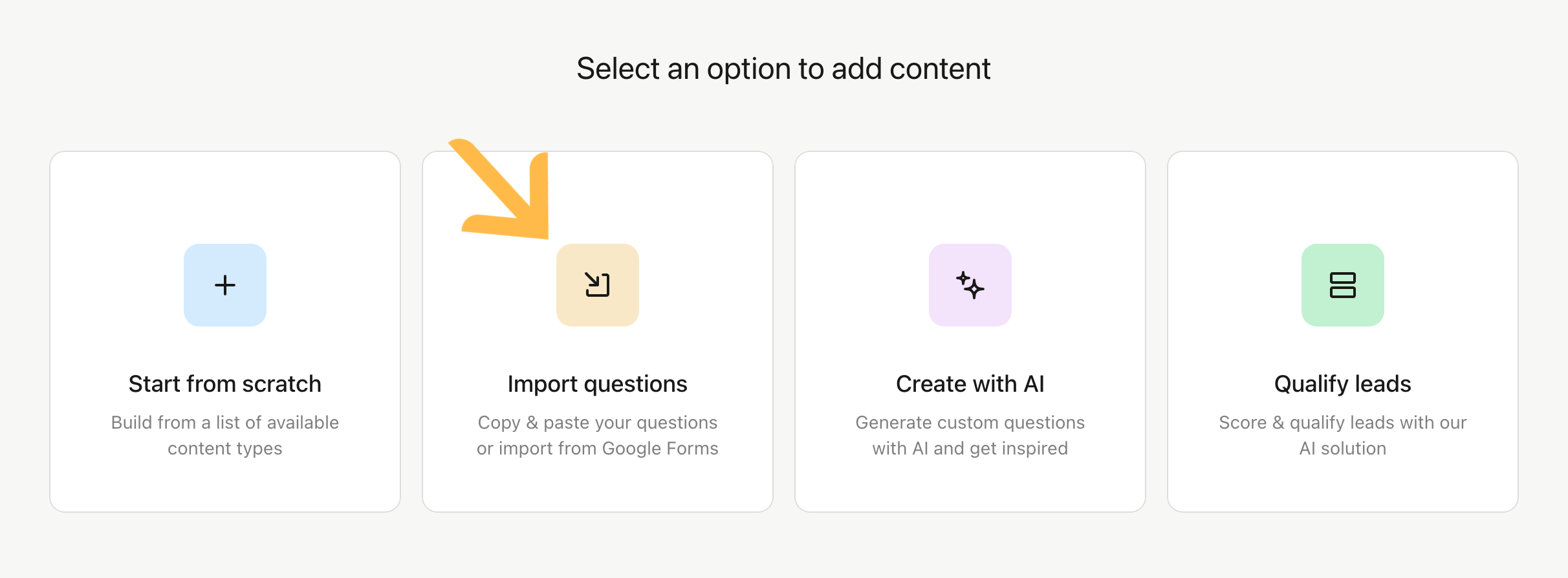Click 'Build from a list of available' description

225,422
